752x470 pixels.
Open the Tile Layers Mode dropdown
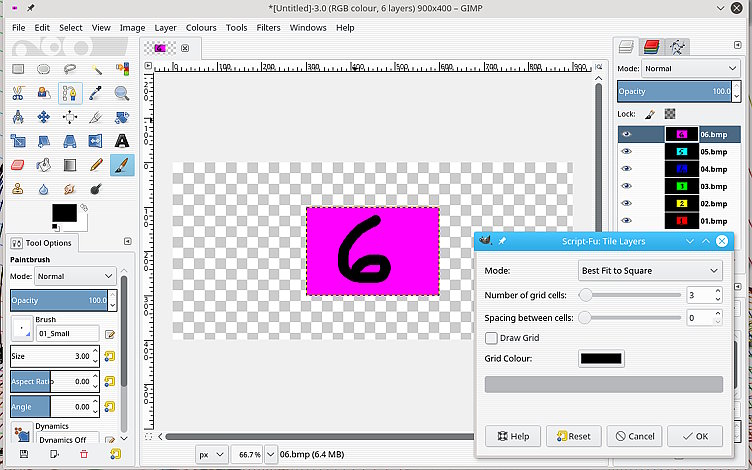650,270
